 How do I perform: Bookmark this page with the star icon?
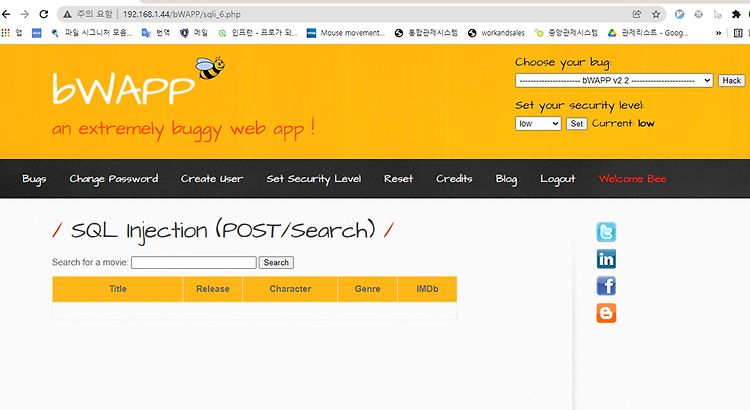coord(656,14)
